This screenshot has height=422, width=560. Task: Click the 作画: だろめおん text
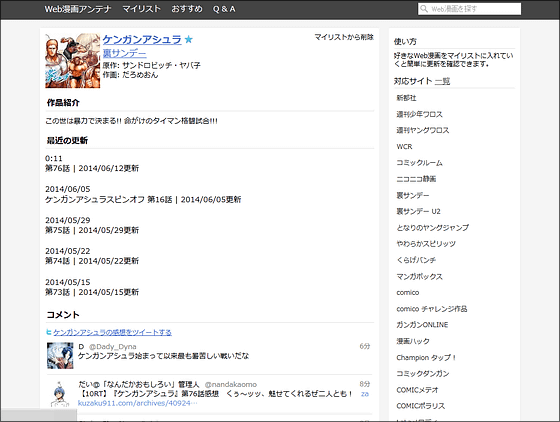pos(130,75)
